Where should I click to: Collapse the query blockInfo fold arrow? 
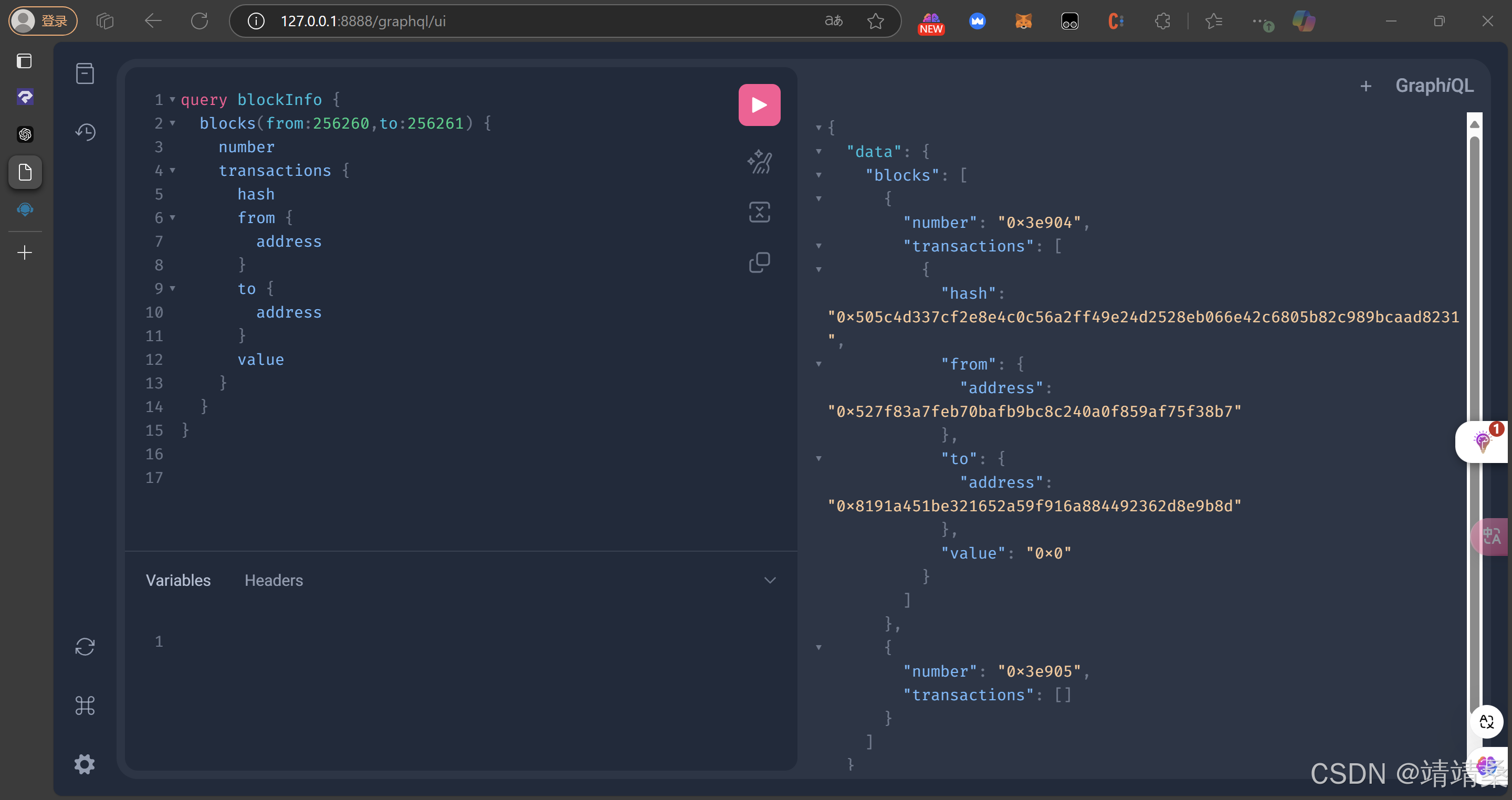pyautogui.click(x=173, y=100)
